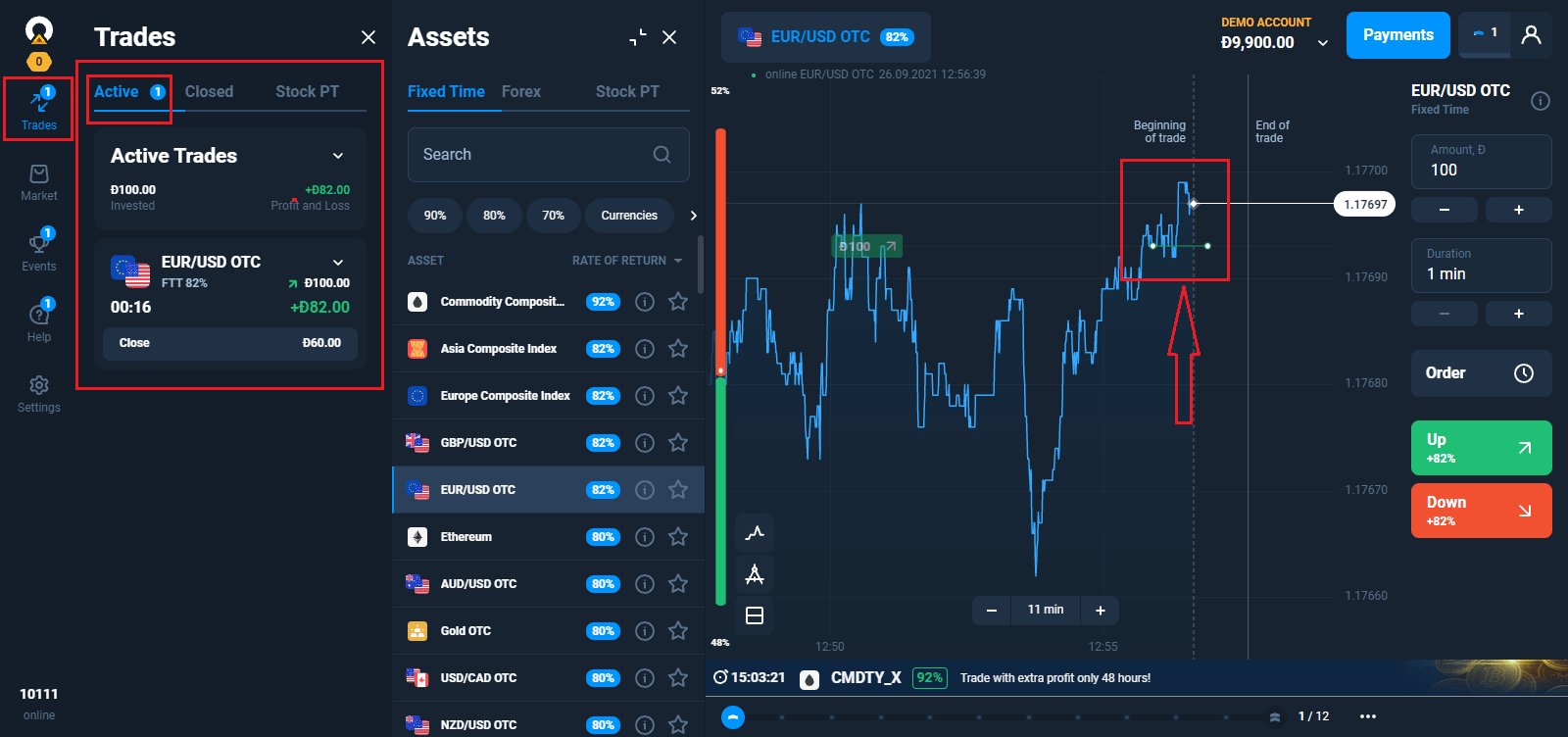Star the Gold OTC asset
The height and width of the screenshot is (737, 1568).
point(678,631)
